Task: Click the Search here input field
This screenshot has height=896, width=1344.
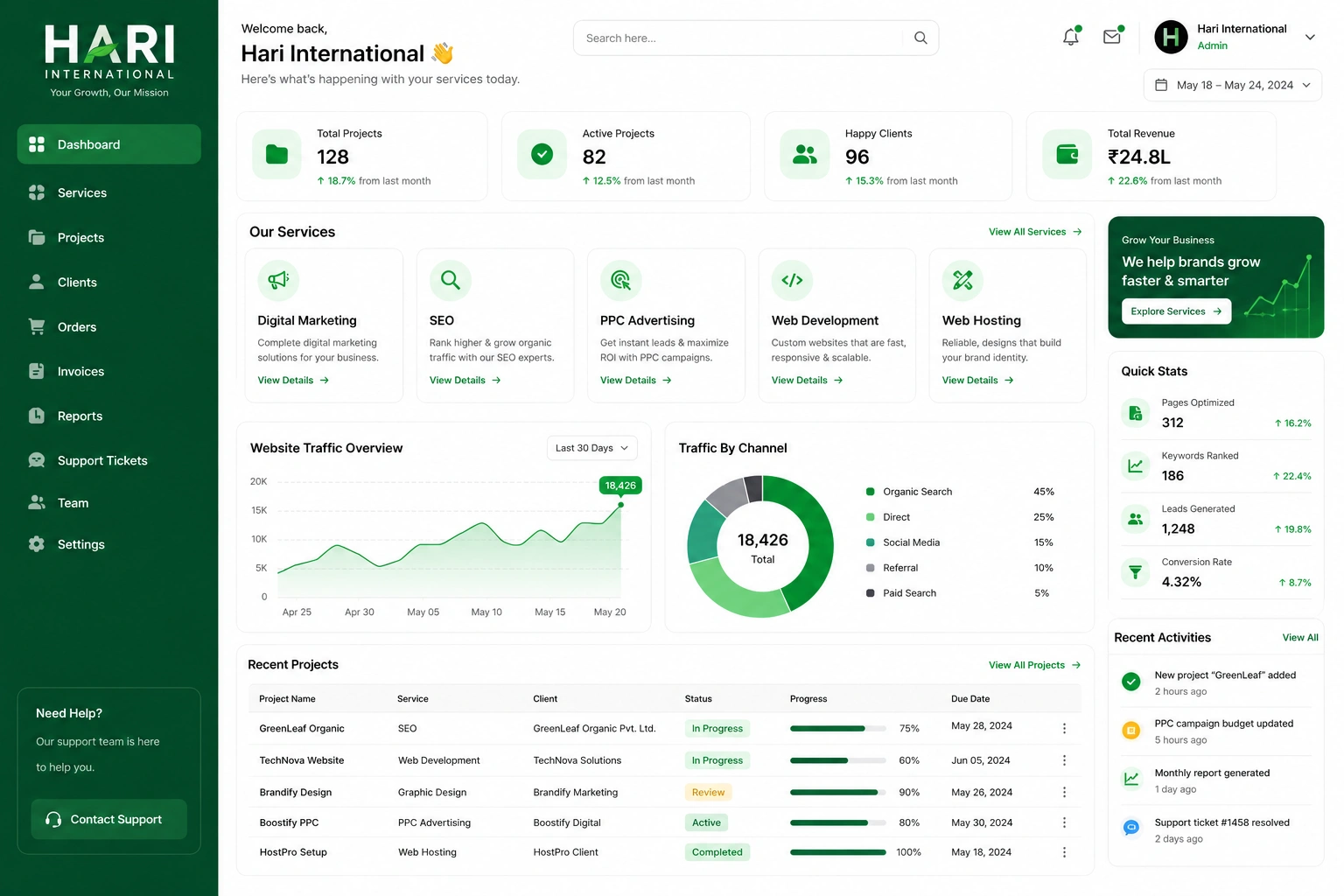Action: (756, 38)
